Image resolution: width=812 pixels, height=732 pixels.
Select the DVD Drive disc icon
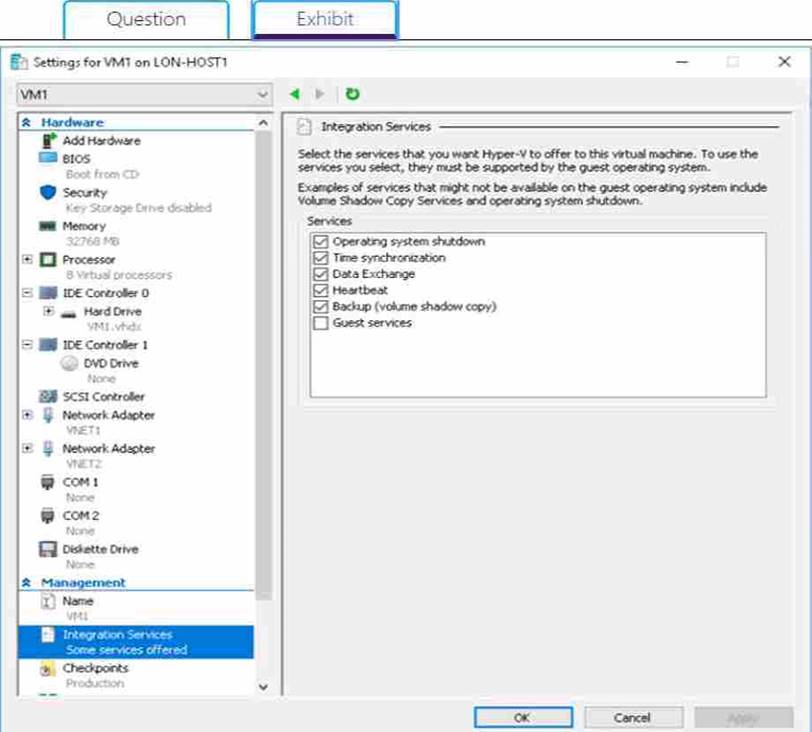click(x=69, y=364)
